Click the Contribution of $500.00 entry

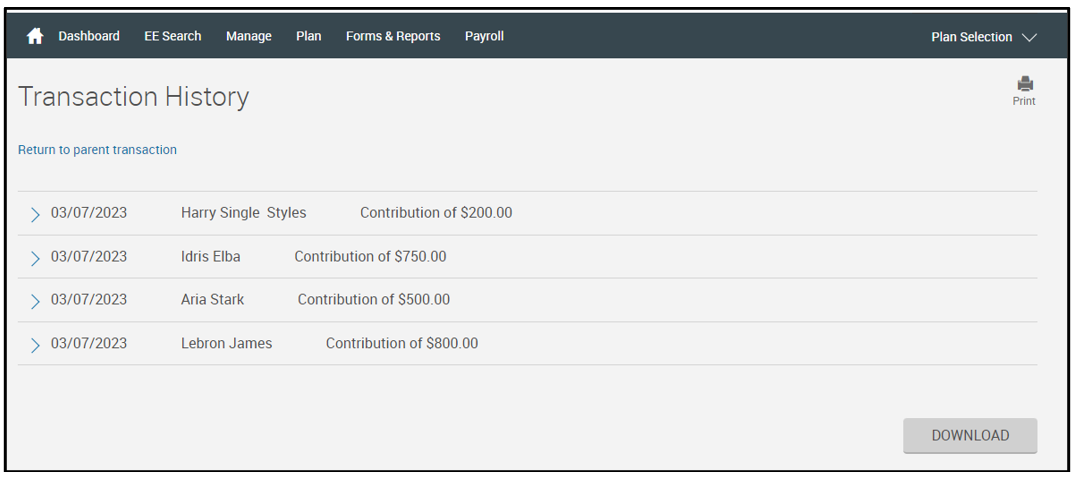[x=374, y=300]
